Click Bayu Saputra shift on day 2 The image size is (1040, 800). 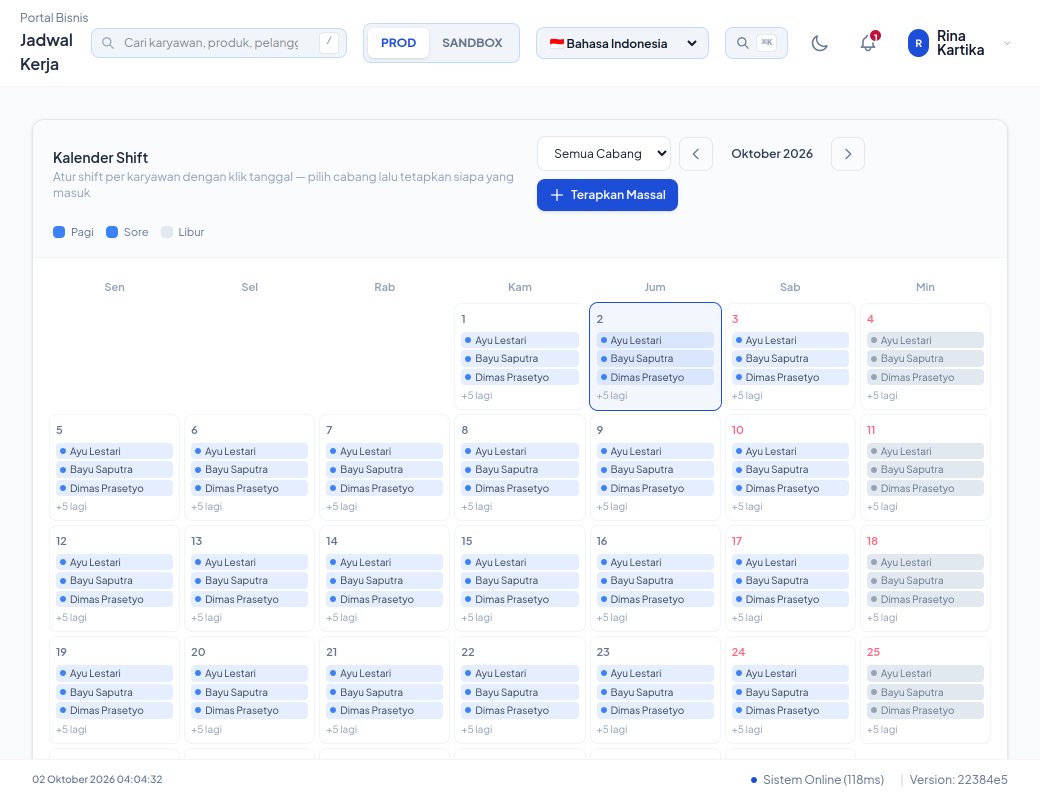tap(655, 359)
